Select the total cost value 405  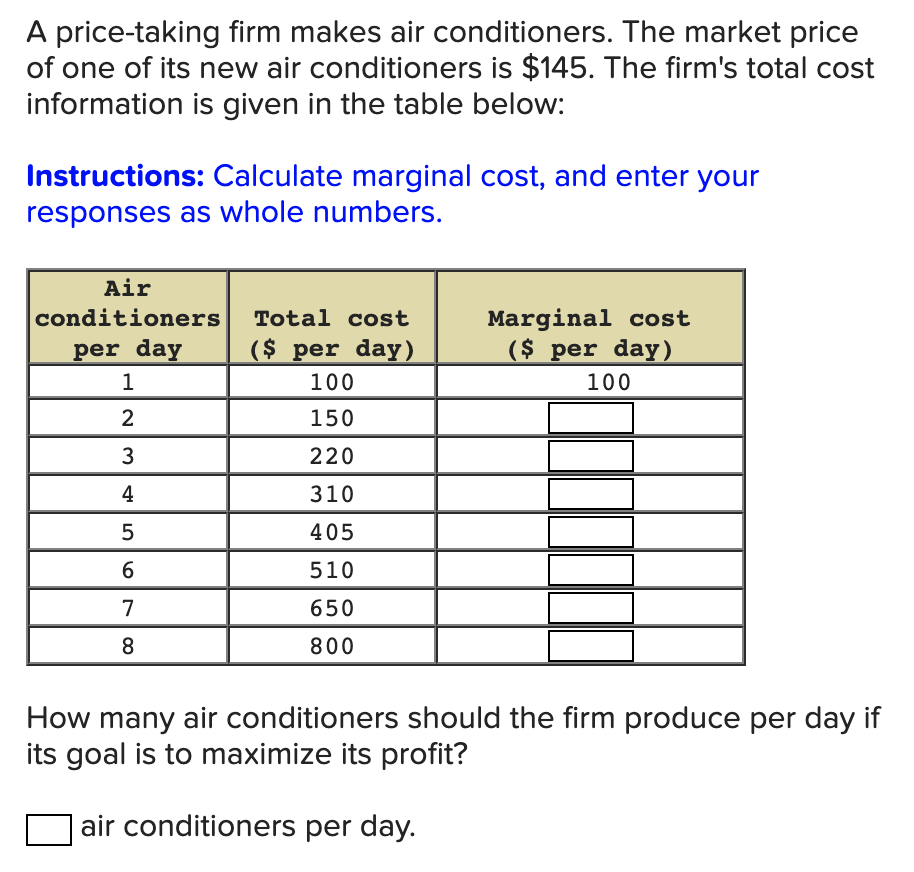(x=331, y=531)
